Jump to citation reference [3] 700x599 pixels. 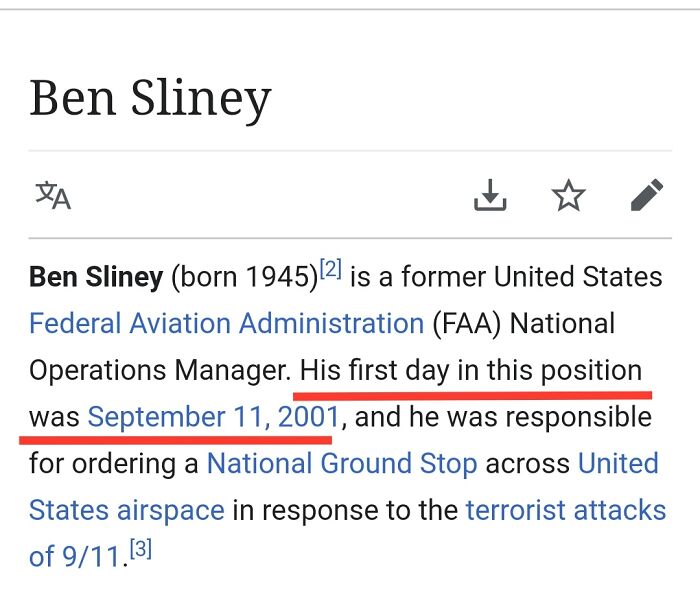pos(142,549)
